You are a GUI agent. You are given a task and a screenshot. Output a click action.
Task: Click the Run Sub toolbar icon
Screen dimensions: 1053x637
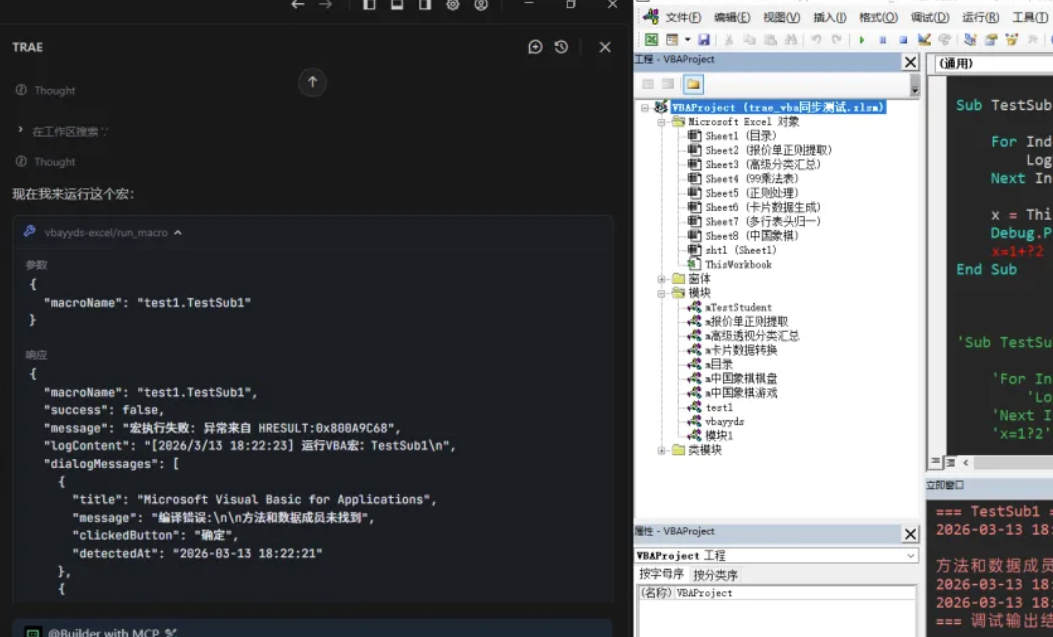(861, 39)
